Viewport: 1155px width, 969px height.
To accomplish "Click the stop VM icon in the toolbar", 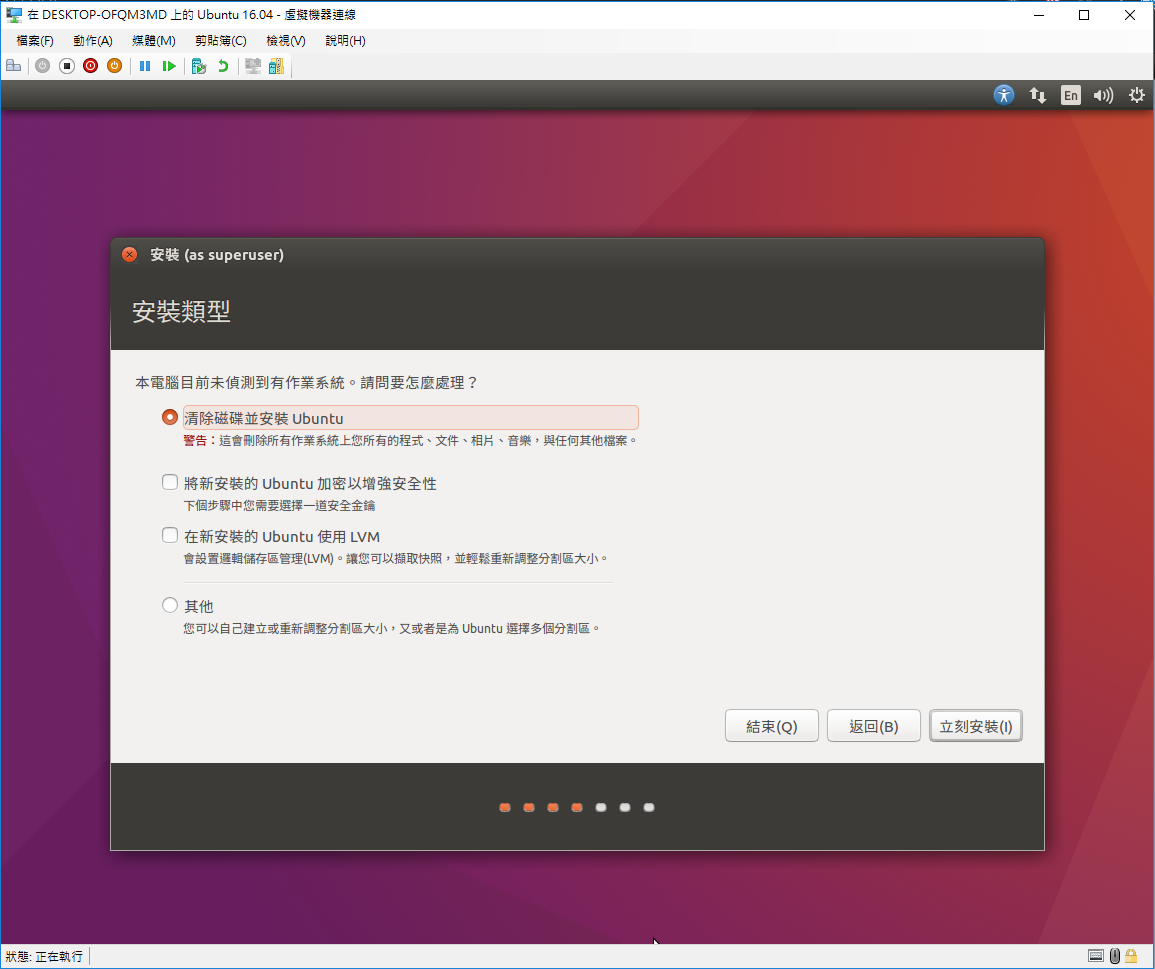I will point(66,66).
